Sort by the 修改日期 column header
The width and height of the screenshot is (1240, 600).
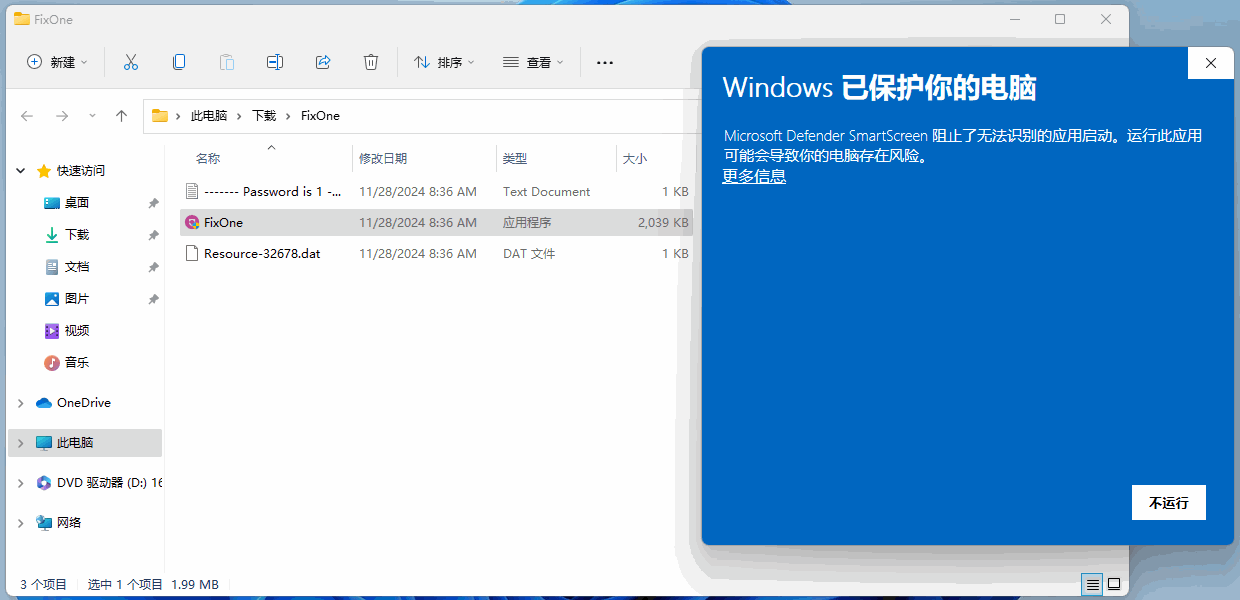(383, 159)
